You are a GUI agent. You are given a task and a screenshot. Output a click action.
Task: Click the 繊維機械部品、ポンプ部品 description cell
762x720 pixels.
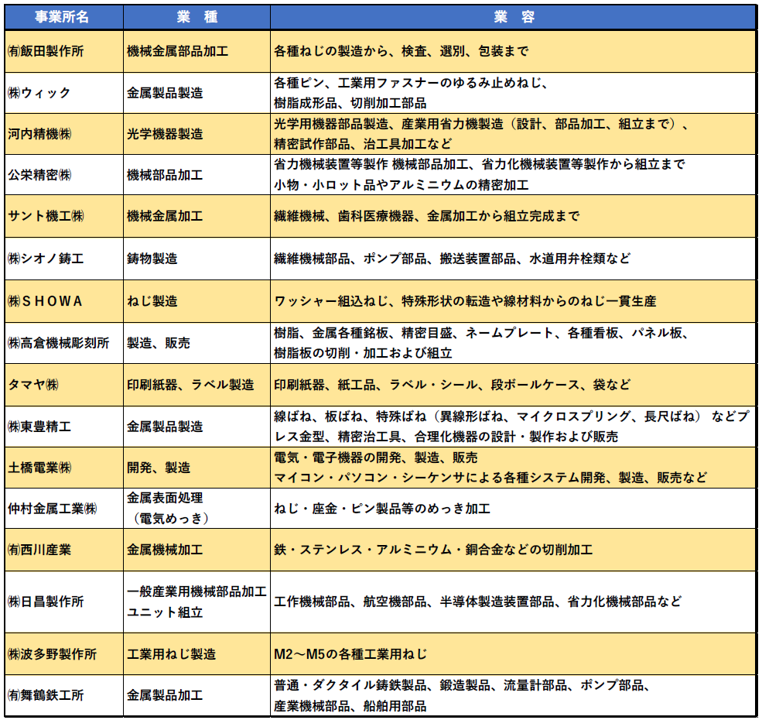513,258
